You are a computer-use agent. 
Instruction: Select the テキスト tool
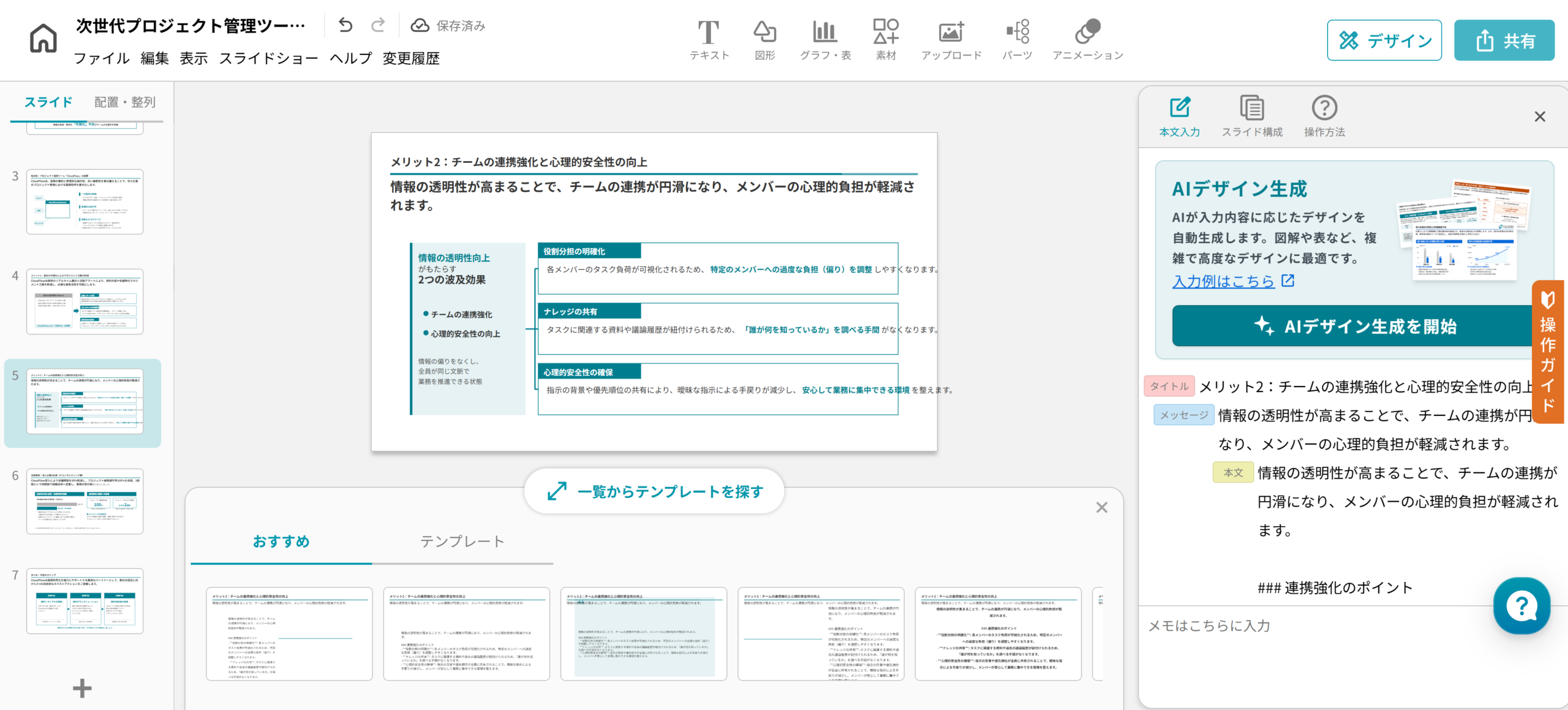tap(709, 40)
